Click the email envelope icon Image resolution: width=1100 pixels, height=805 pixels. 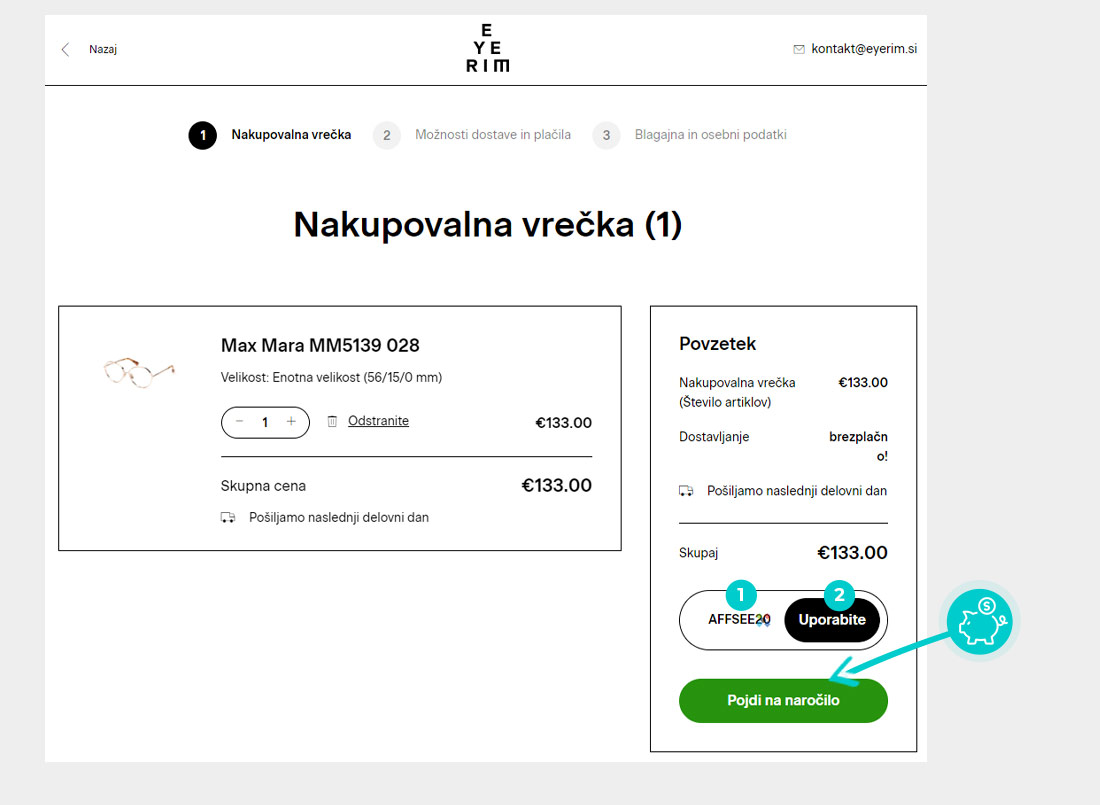[799, 49]
